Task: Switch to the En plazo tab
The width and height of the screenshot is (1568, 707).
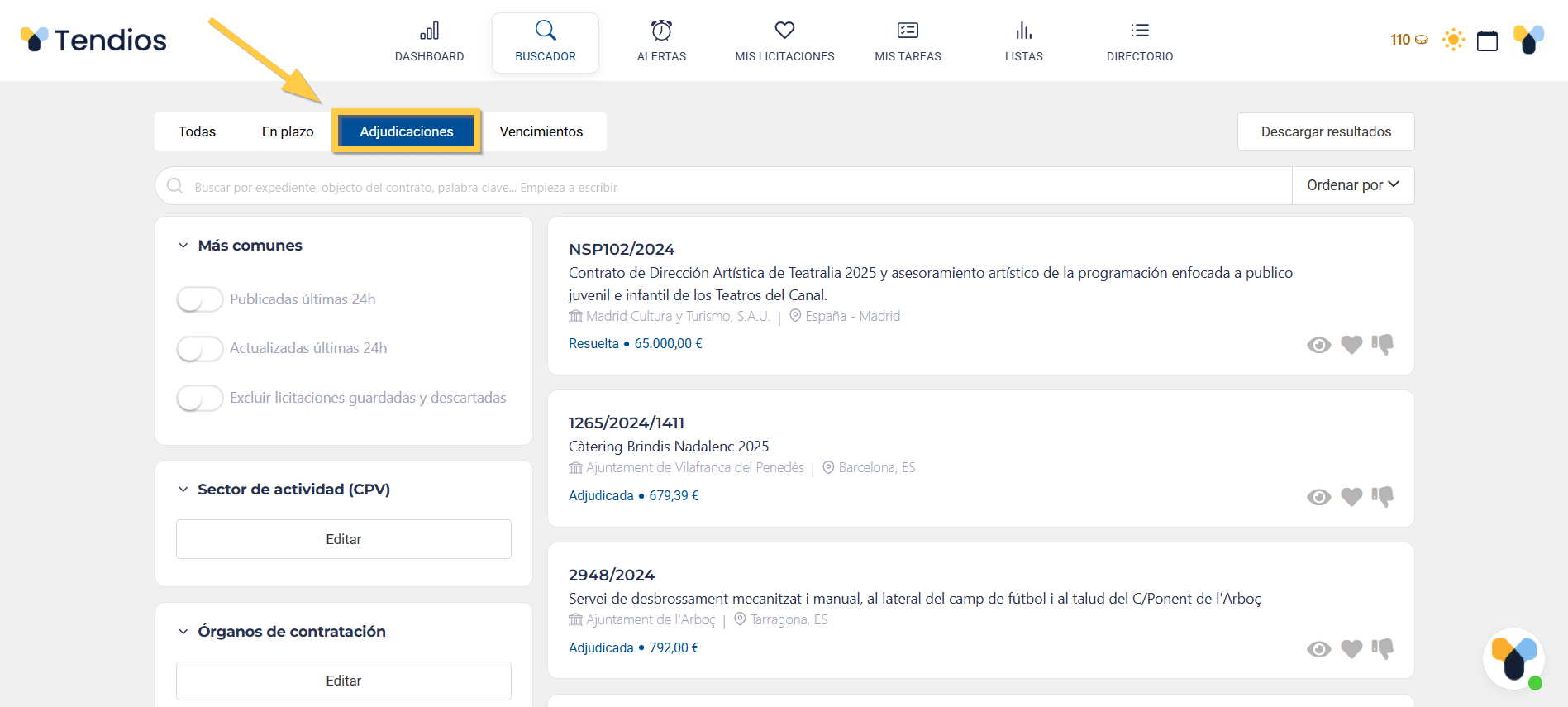Action: (x=288, y=131)
